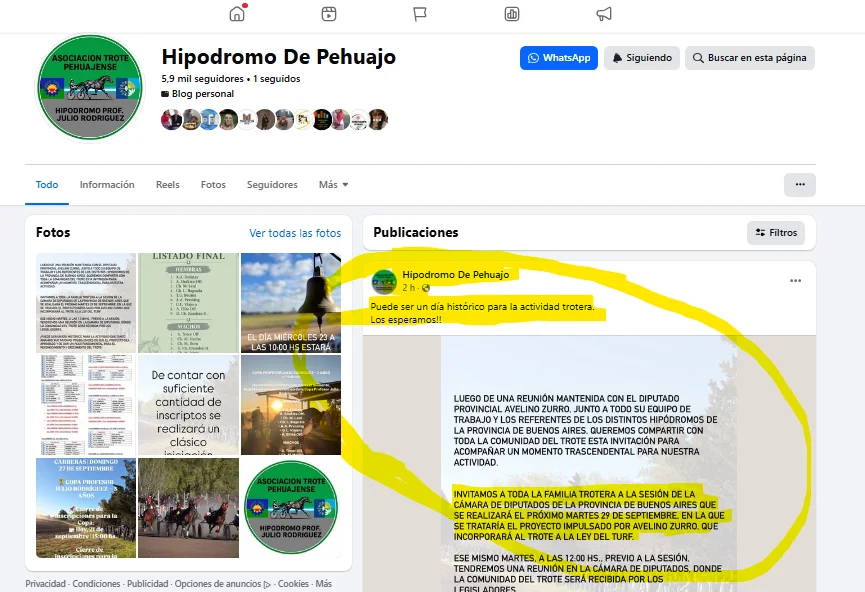This screenshot has width=865, height=592.
Task: Click Ver todas las fotos link
Action: pos(295,233)
